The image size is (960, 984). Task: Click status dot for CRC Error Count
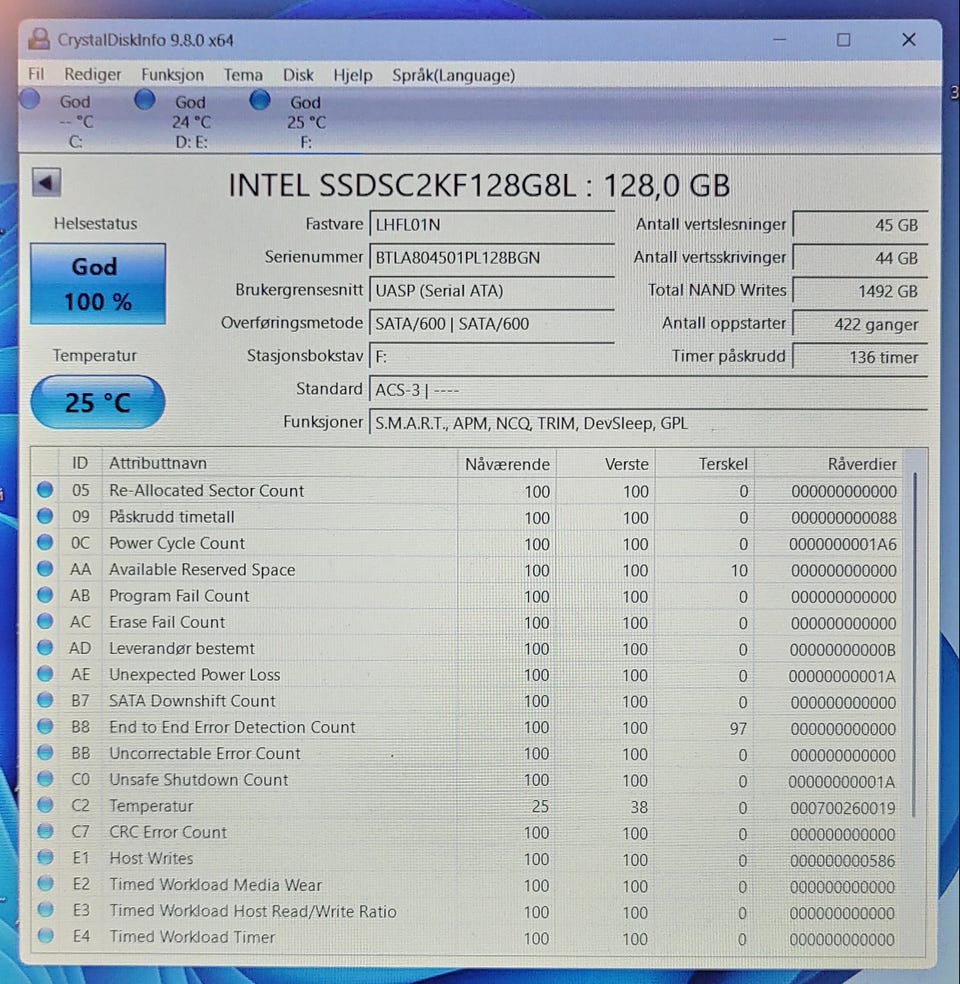[x=45, y=831]
